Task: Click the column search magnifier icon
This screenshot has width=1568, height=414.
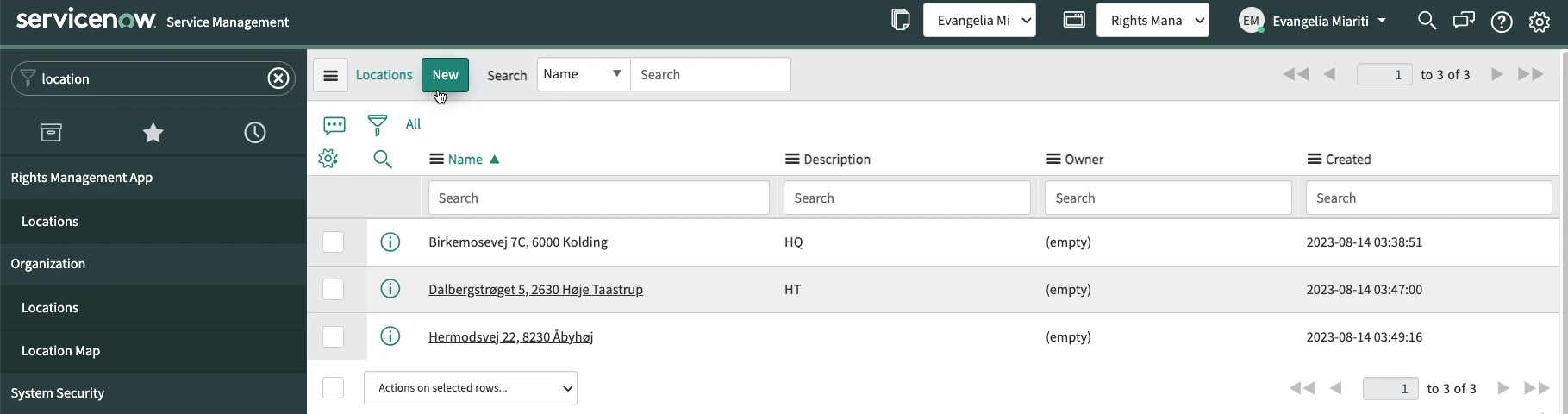Action: [383, 159]
